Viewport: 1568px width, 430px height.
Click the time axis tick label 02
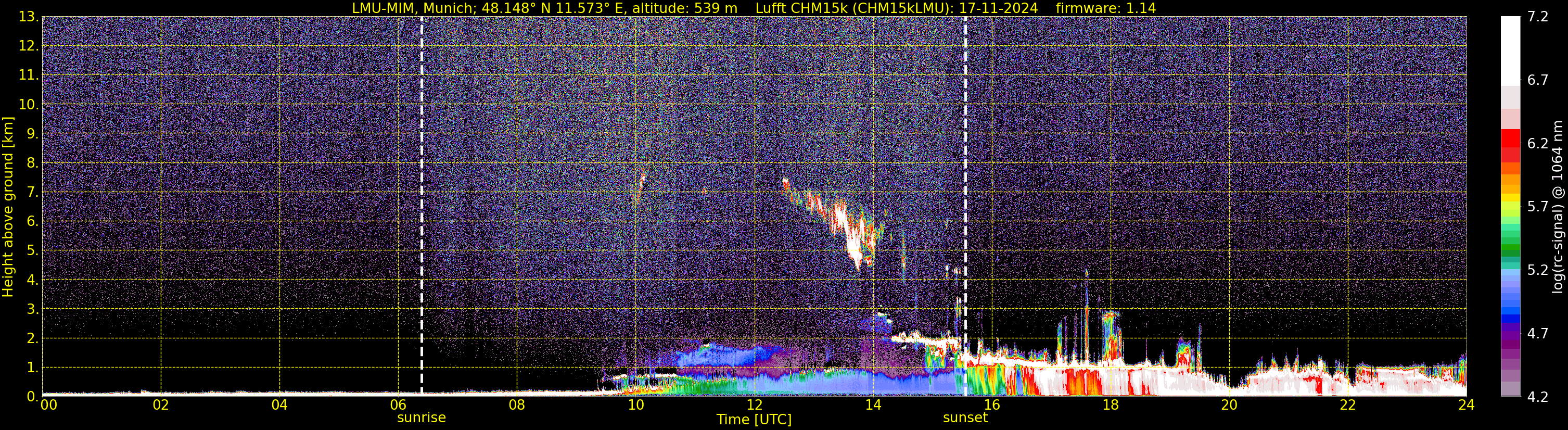(161, 405)
